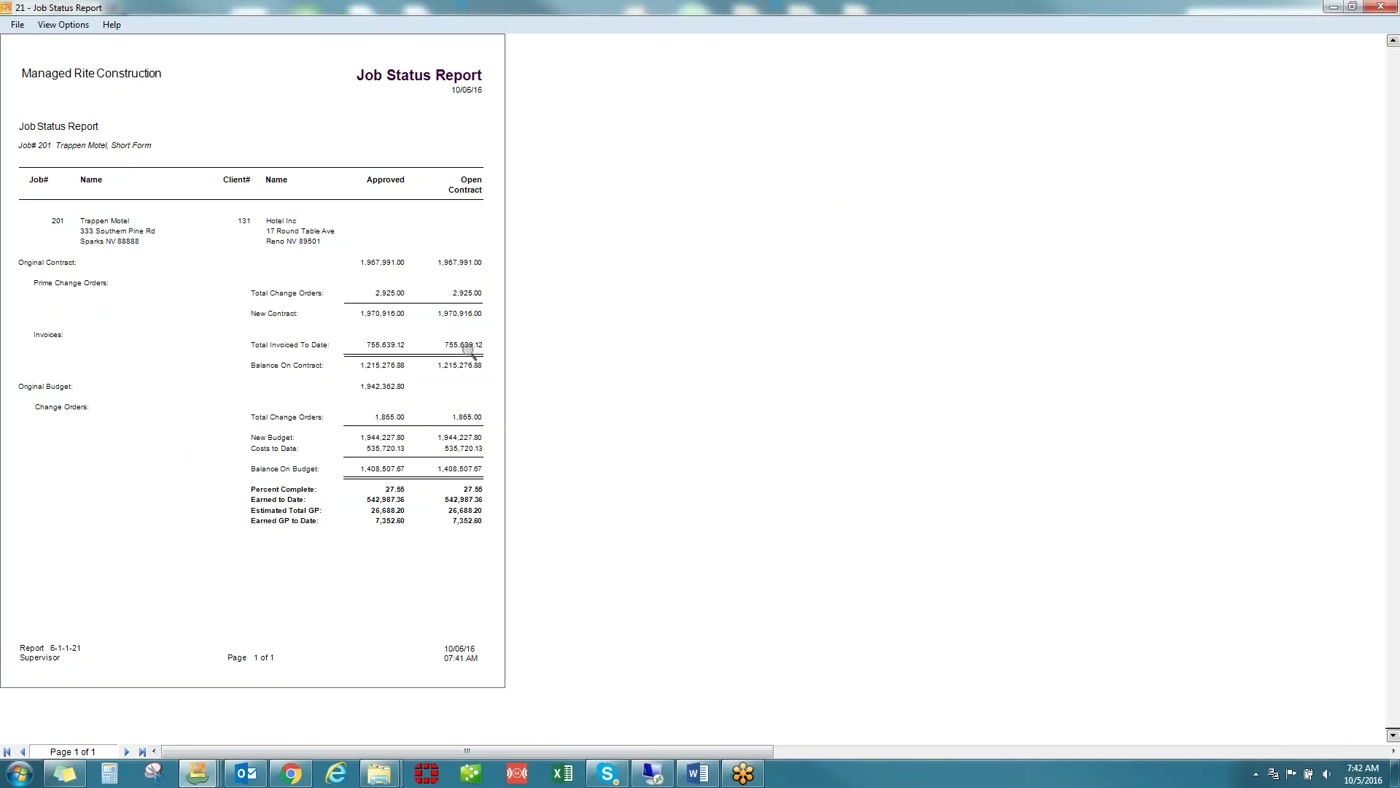Screen dimensions: 1400x788
Task: Go to the previous report page
Action: point(22,752)
